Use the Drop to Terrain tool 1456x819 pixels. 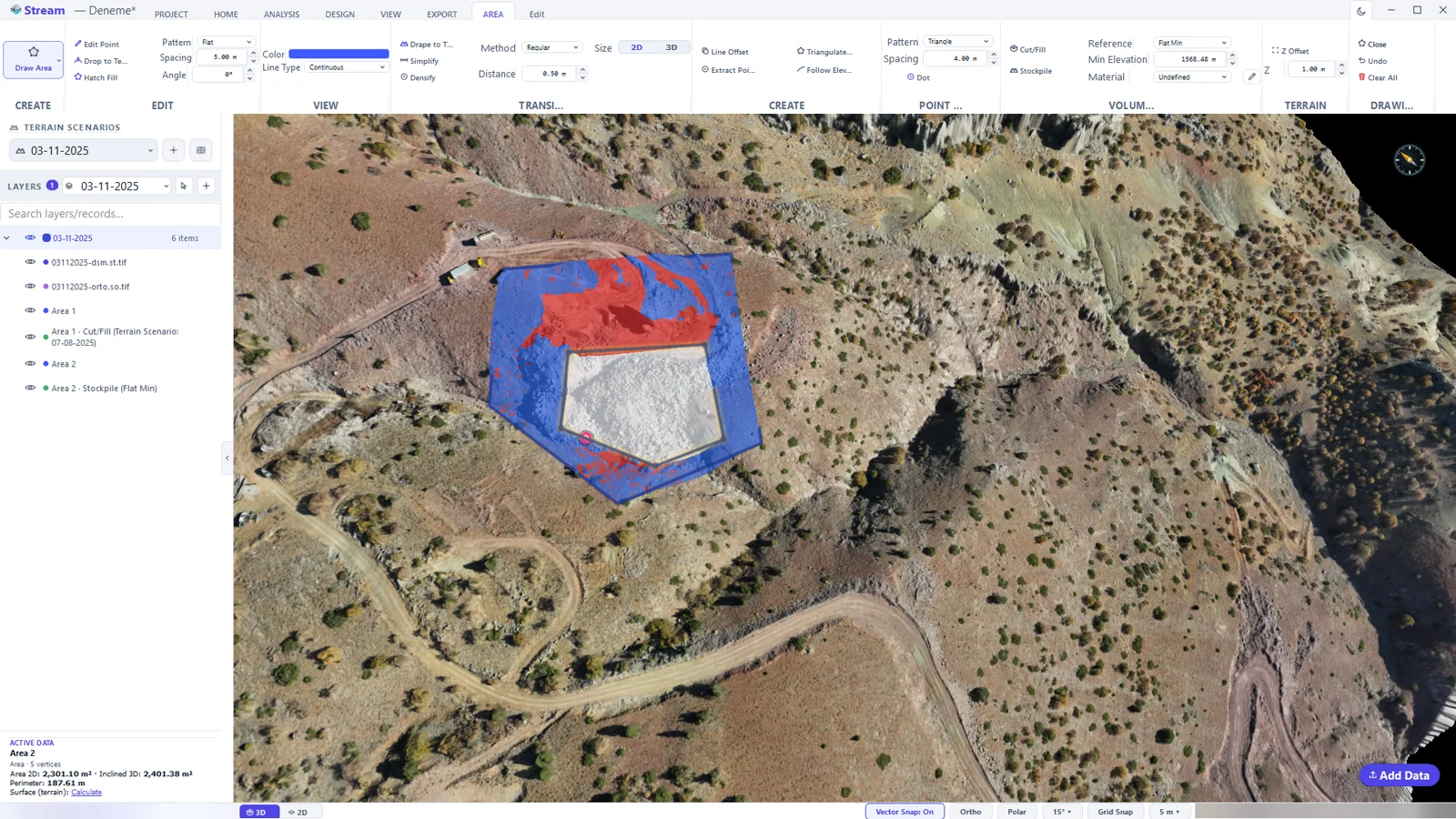click(x=101, y=61)
